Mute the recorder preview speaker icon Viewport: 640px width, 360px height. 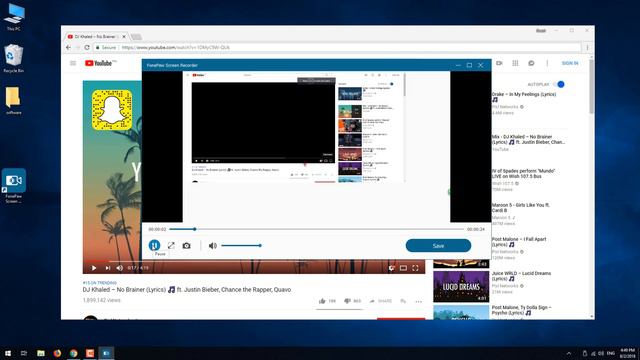coord(212,246)
